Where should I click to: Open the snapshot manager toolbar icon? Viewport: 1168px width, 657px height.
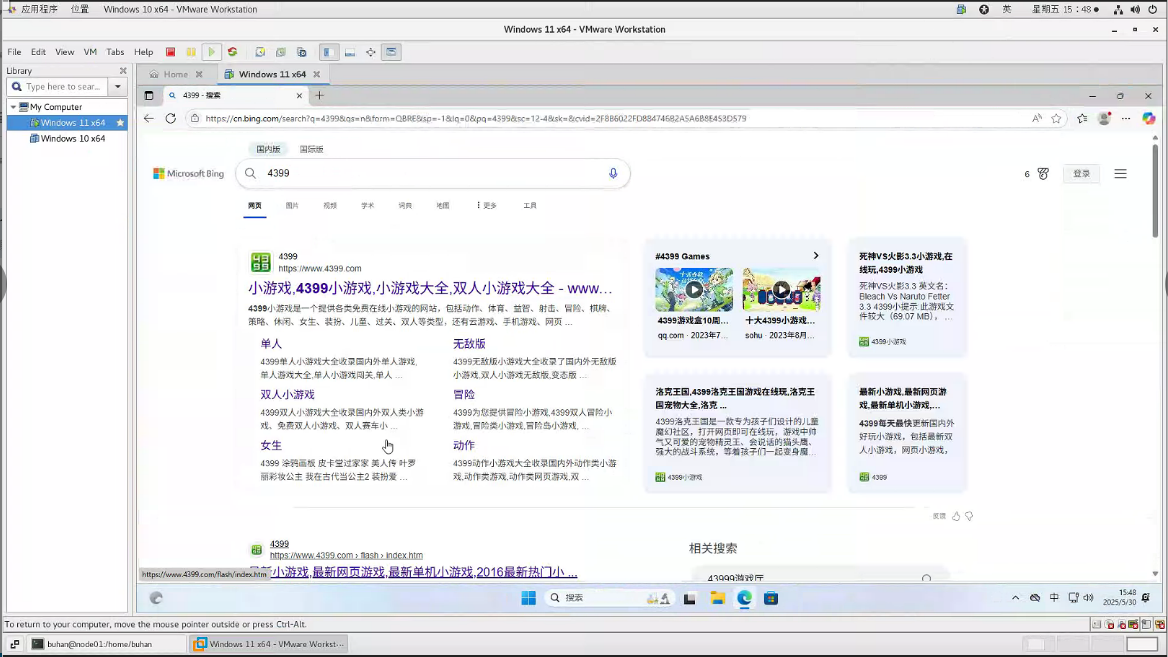pos(302,52)
